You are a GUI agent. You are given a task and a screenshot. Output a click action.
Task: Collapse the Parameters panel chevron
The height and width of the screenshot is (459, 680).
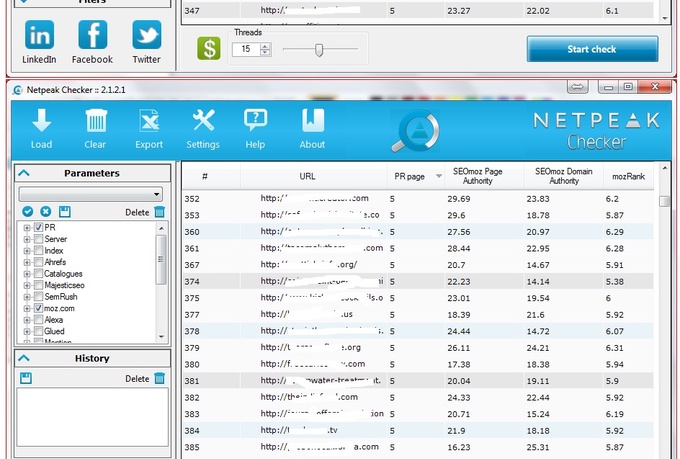pos(24,173)
